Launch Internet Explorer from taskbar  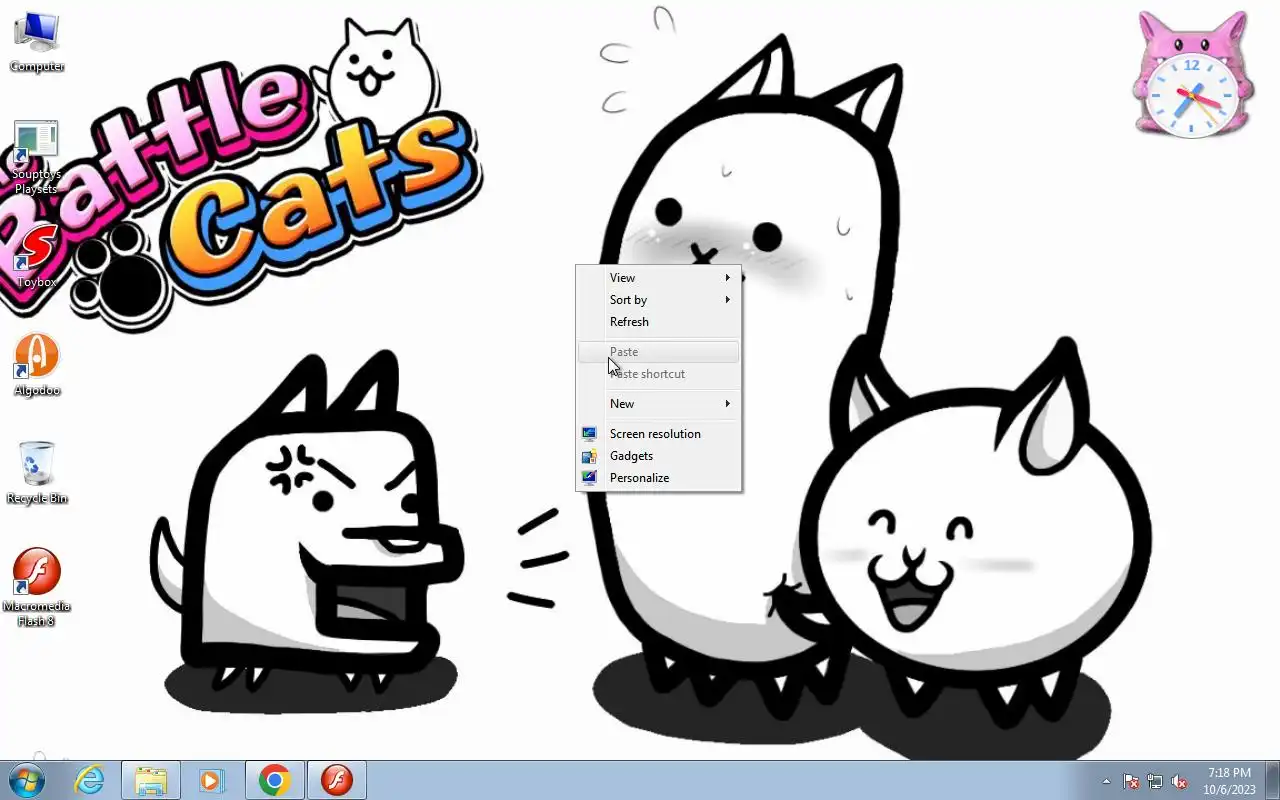coord(89,780)
